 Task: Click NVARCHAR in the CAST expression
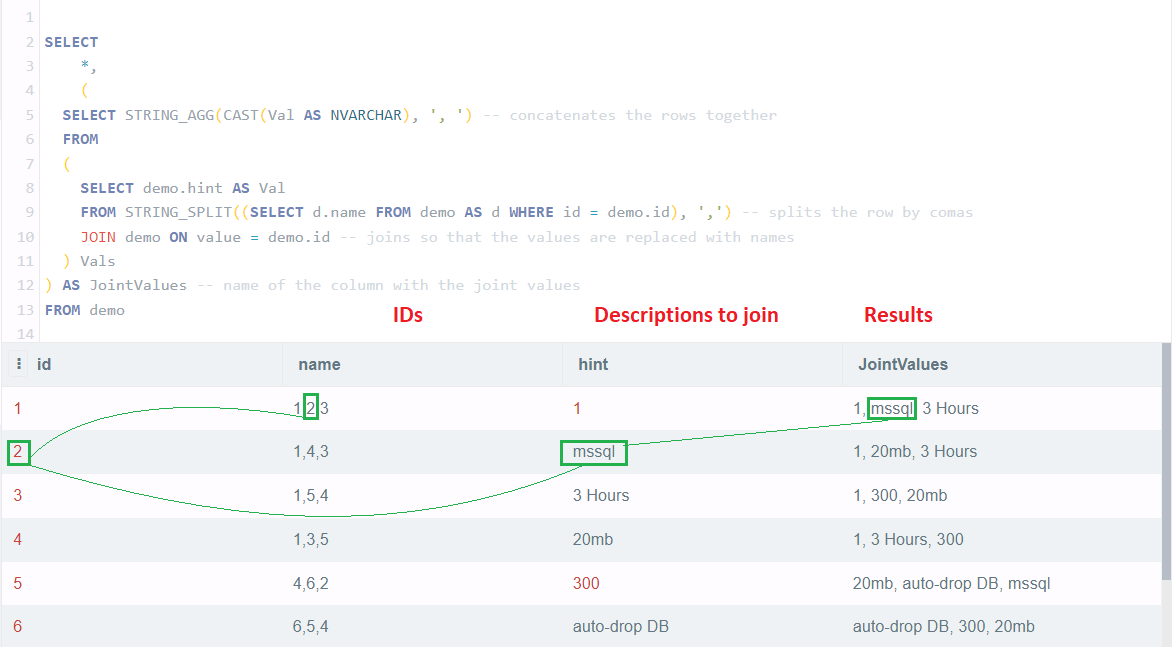(366, 115)
